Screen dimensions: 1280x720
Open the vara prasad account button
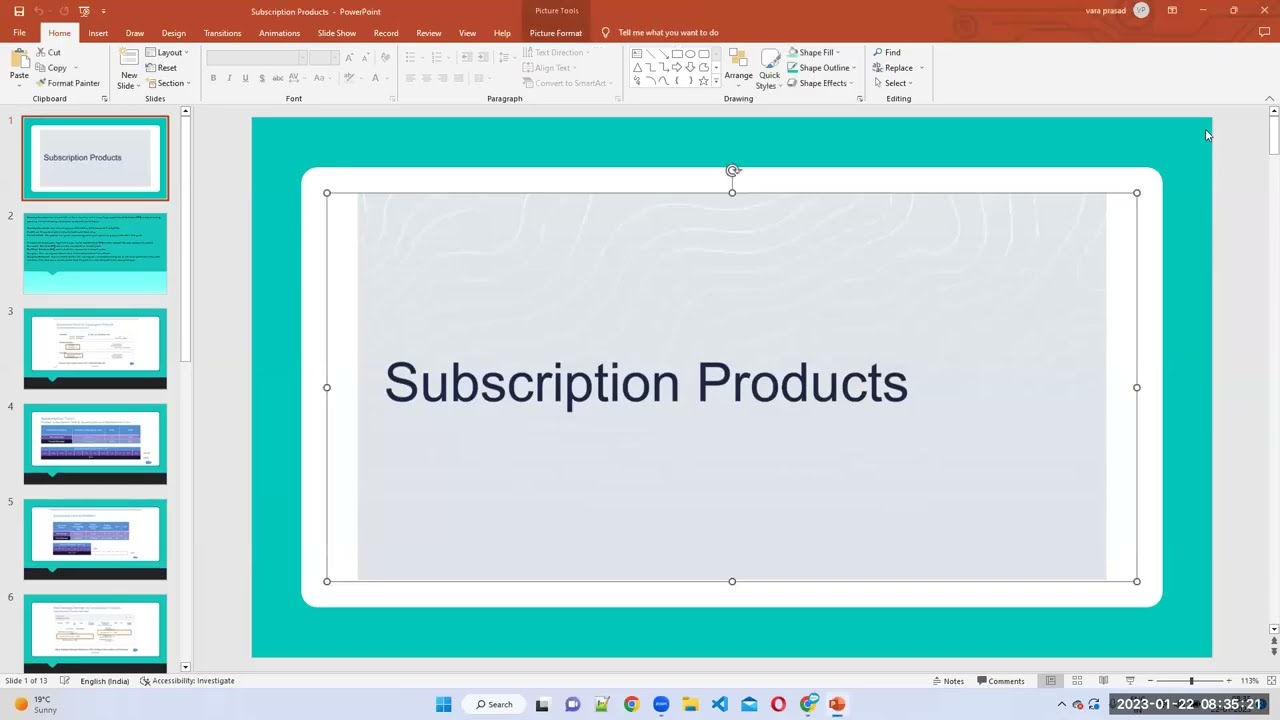tap(1117, 11)
